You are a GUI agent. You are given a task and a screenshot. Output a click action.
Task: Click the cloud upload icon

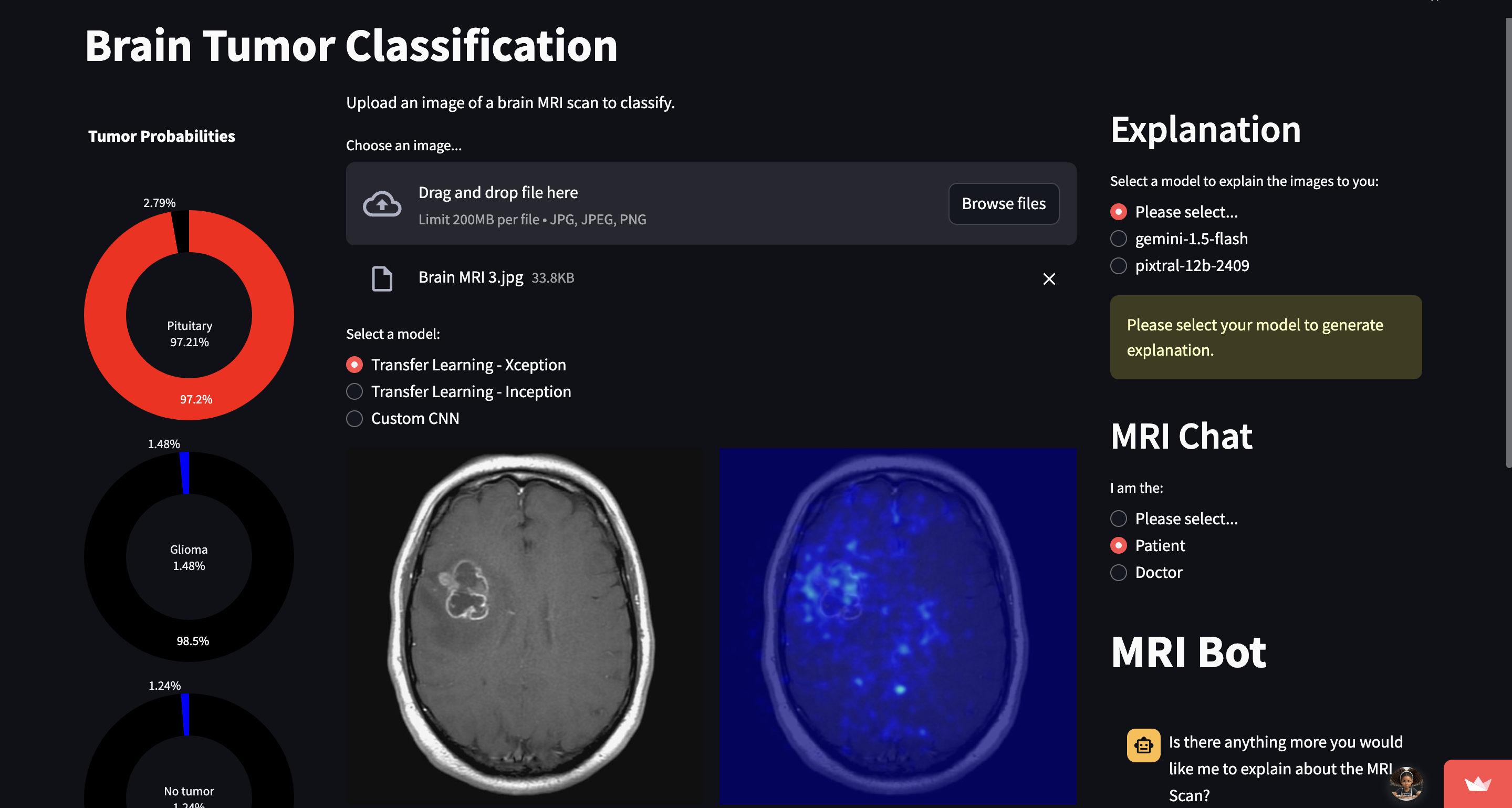[382, 204]
